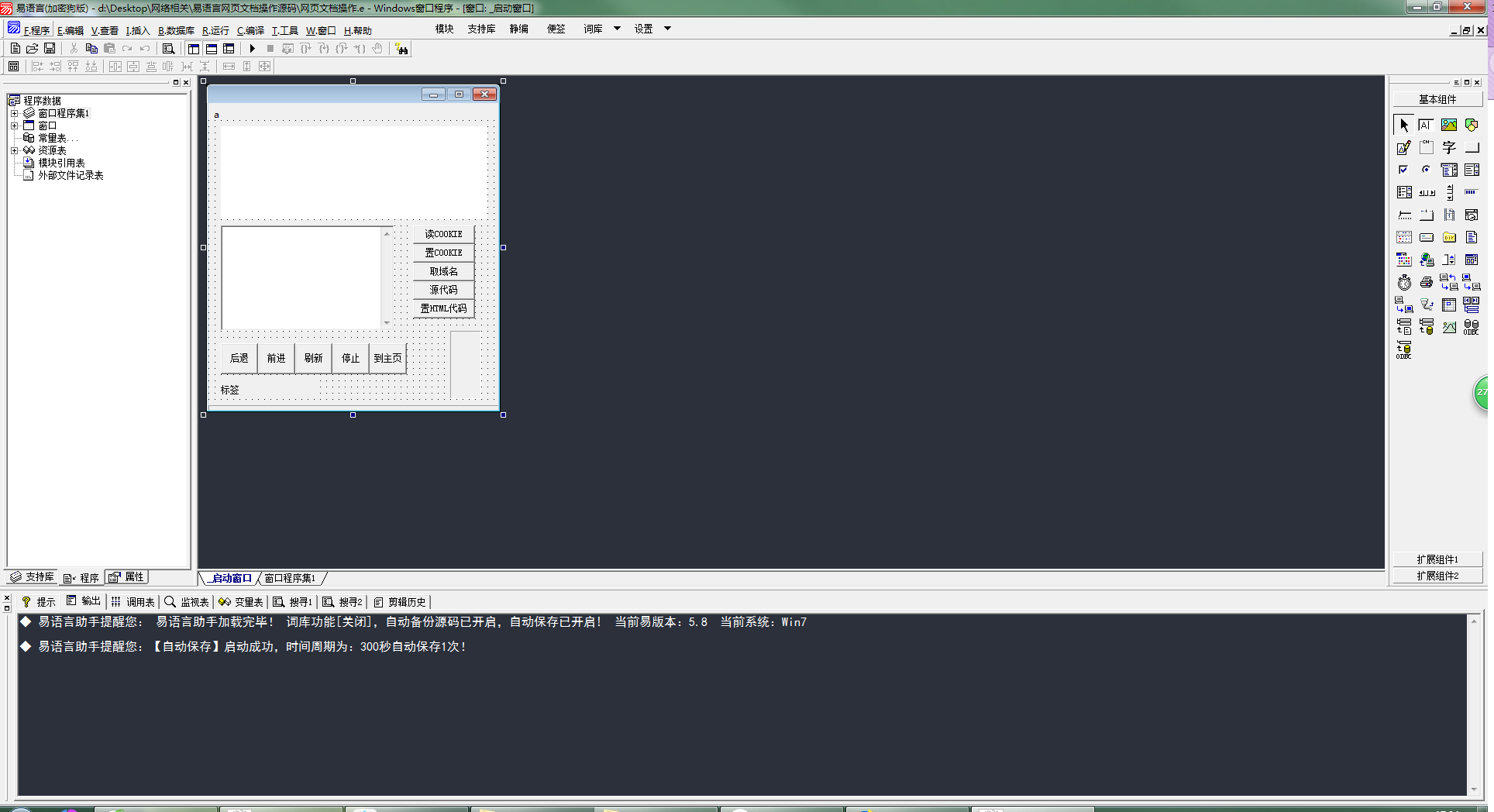This screenshot has height=812, width=1494.
Task: Open the 词库 dropdown arrow
Action: [x=618, y=29]
